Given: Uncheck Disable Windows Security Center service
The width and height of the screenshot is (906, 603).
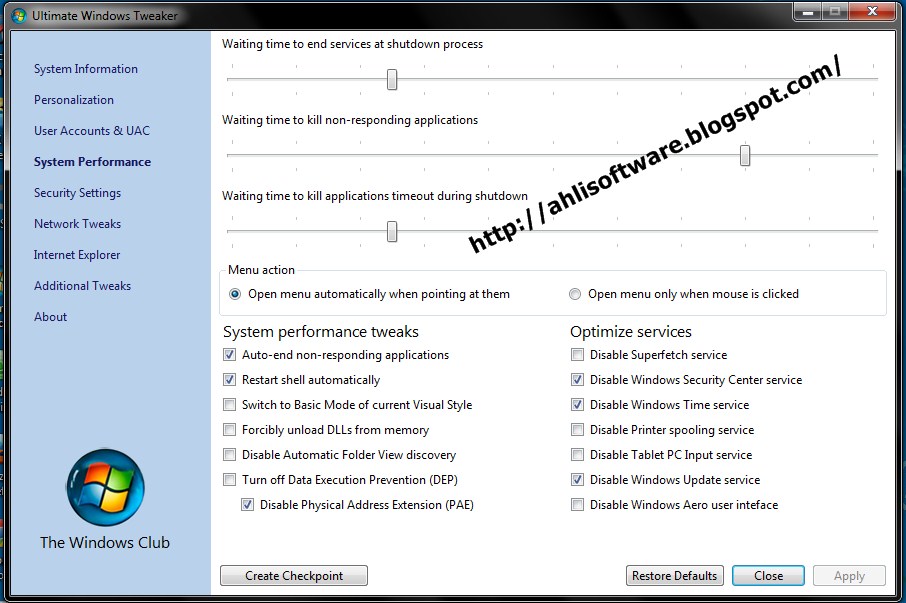Looking at the screenshot, I should (577, 379).
